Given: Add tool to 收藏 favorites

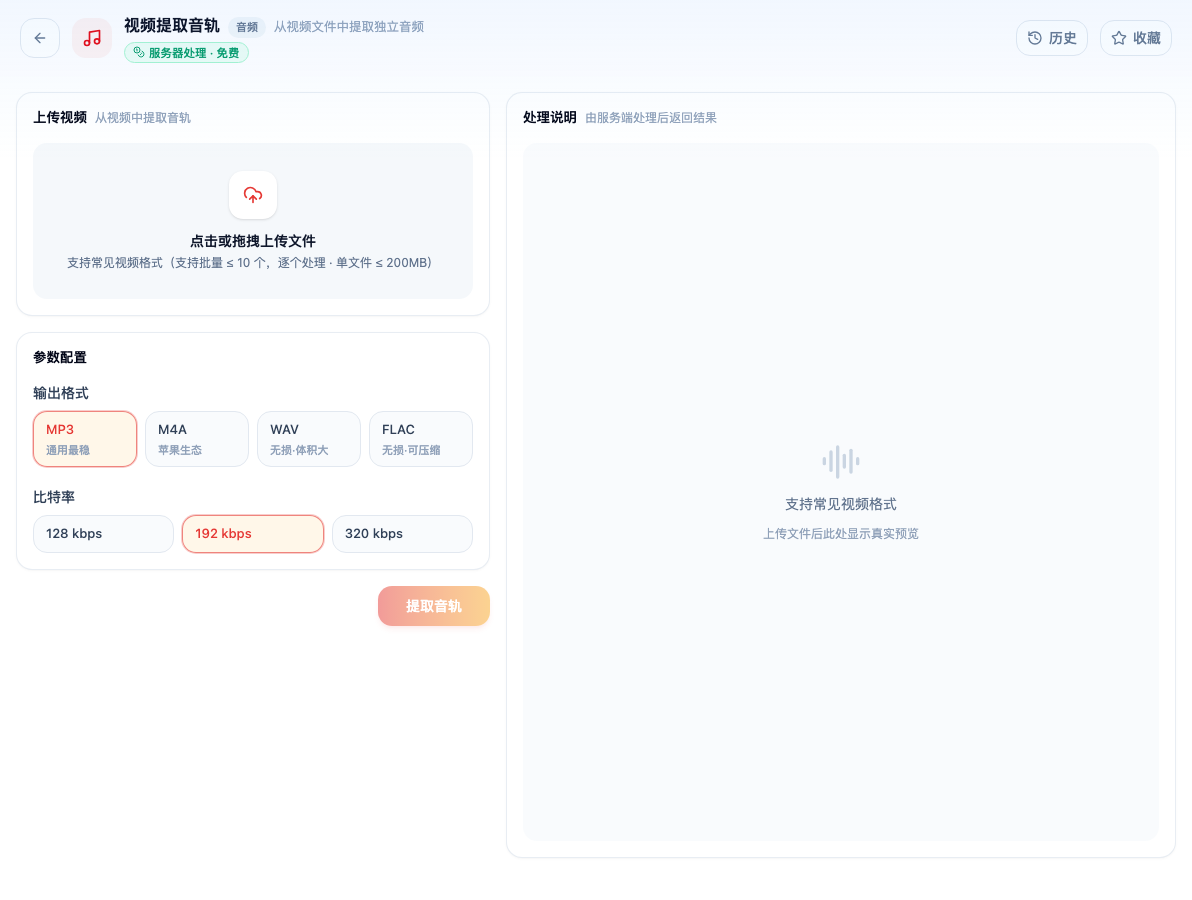Looking at the screenshot, I should pyautogui.click(x=1136, y=38).
